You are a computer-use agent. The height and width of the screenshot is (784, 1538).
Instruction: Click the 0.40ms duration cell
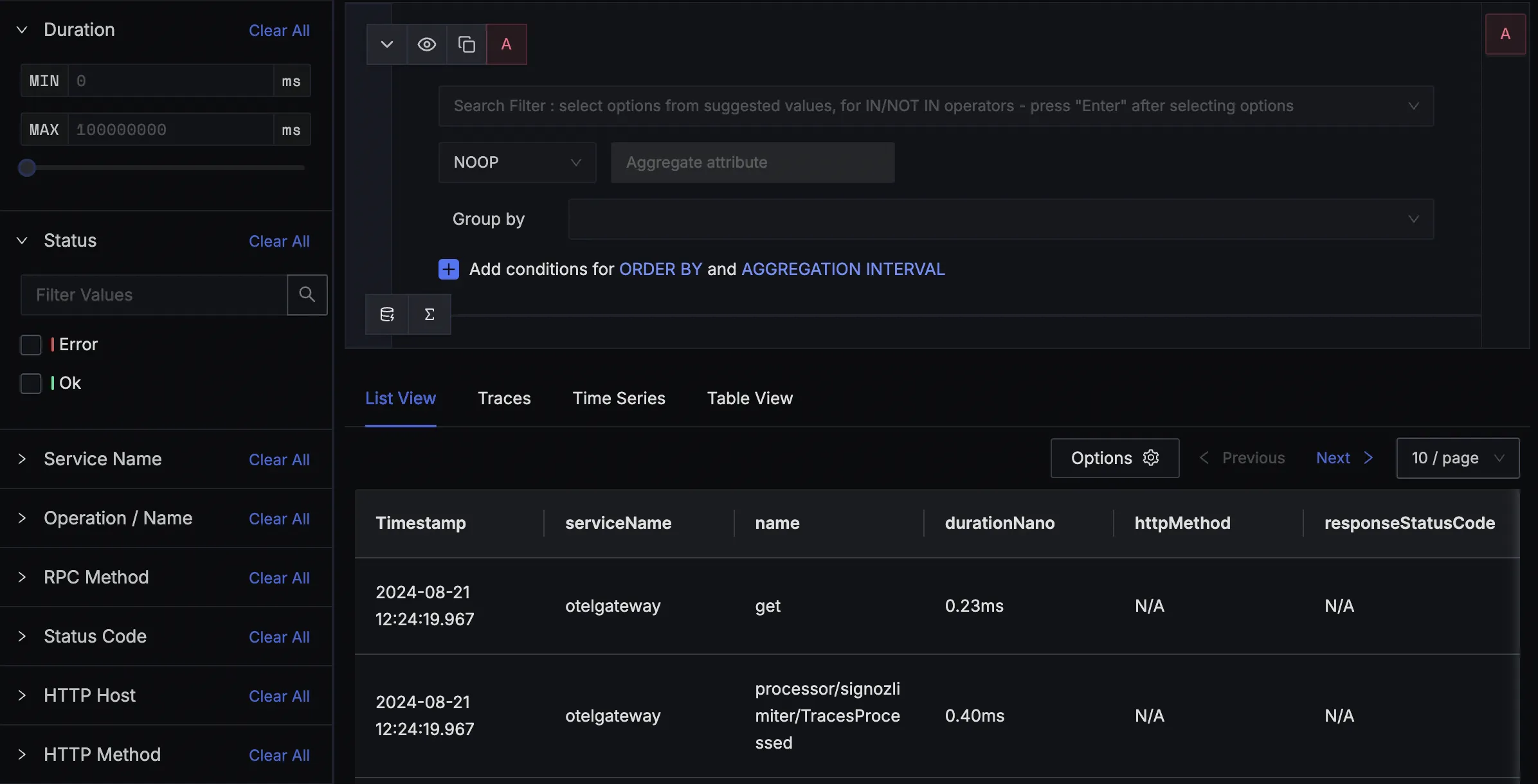pos(974,716)
